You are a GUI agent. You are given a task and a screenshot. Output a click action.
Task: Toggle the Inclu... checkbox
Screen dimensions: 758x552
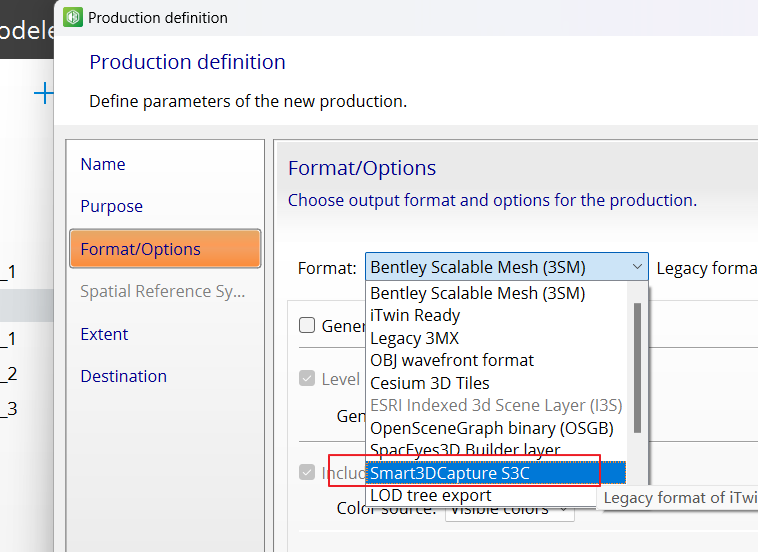308,472
